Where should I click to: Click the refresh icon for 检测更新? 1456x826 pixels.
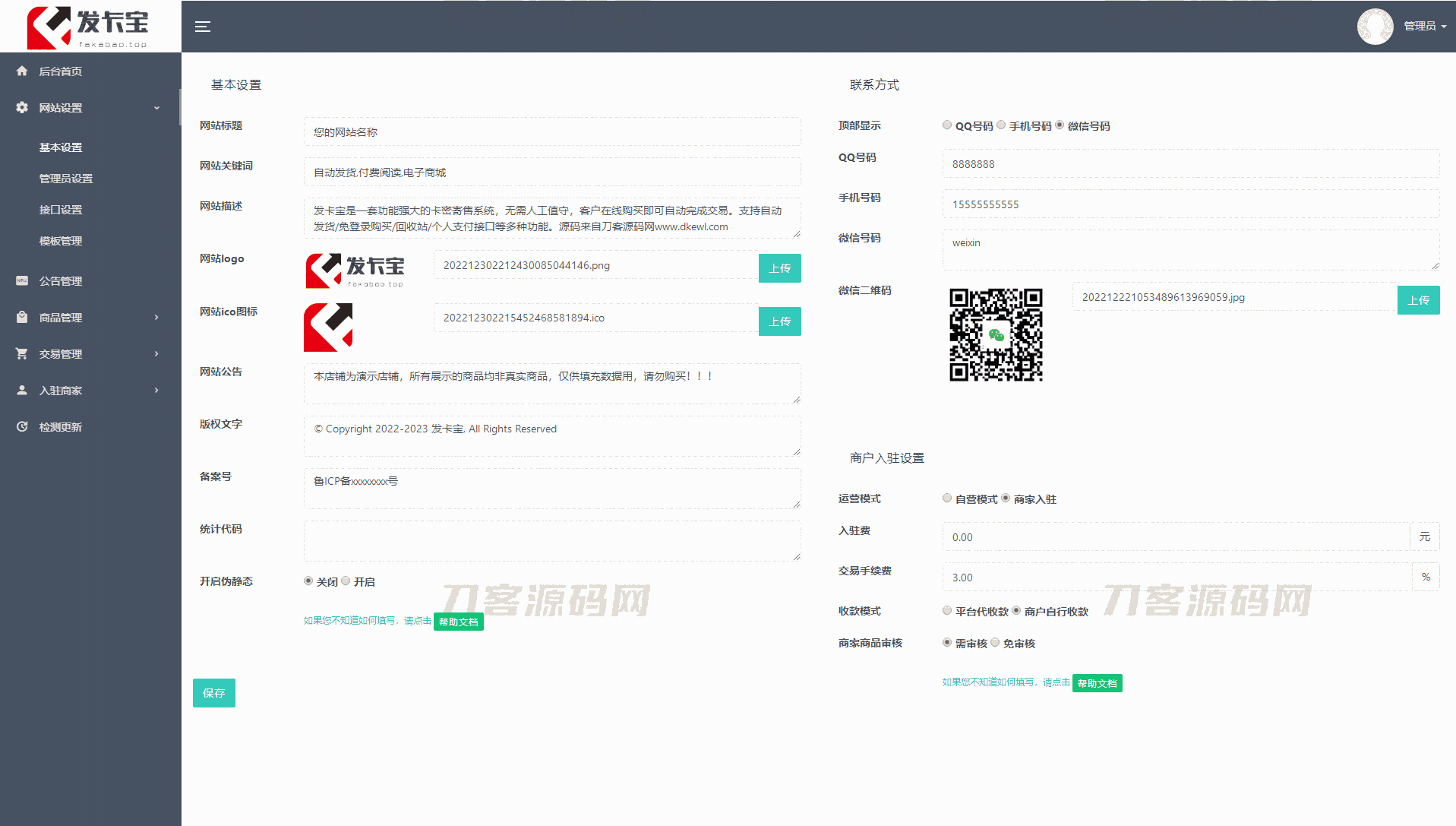click(x=22, y=427)
